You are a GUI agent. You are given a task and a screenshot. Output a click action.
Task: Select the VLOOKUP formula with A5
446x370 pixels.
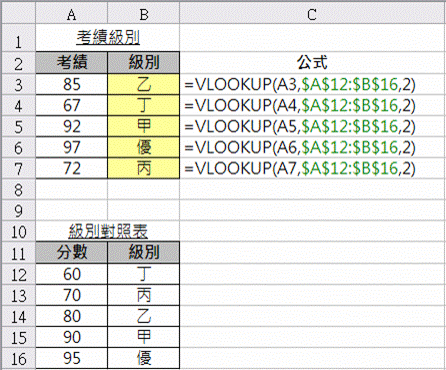(300, 126)
